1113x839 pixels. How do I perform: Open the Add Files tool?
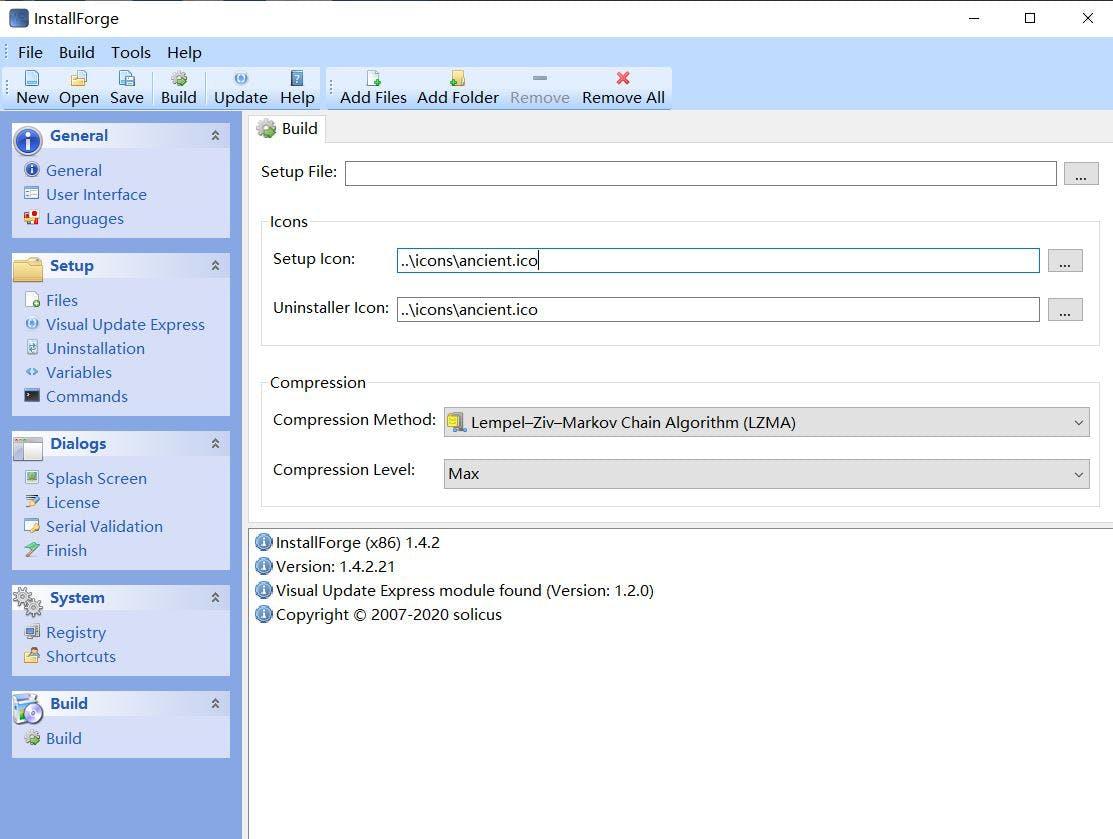pyautogui.click(x=372, y=87)
